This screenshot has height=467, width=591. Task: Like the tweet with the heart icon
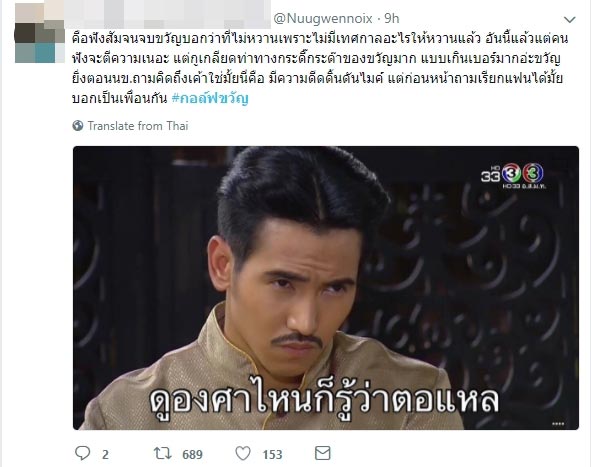click(243, 453)
